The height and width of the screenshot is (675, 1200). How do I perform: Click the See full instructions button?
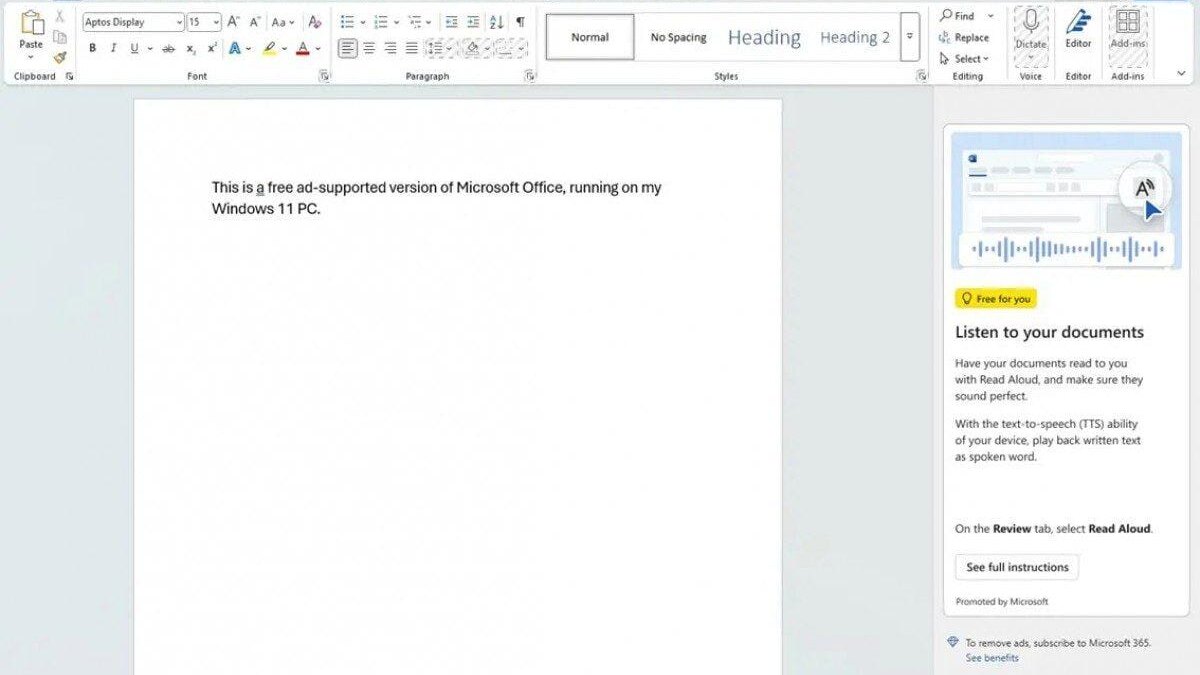click(x=1016, y=567)
